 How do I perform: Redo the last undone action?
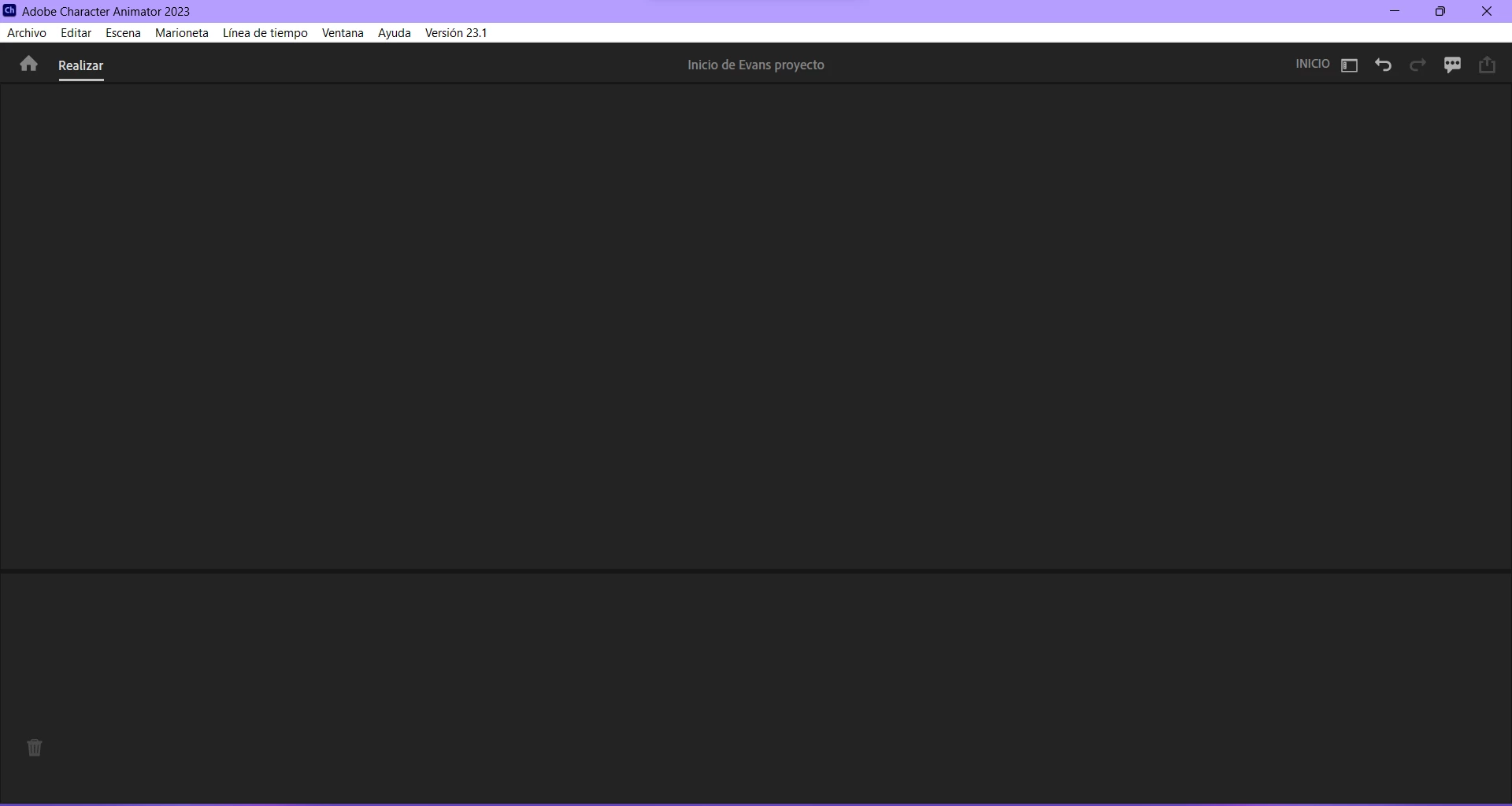pyautogui.click(x=1418, y=65)
